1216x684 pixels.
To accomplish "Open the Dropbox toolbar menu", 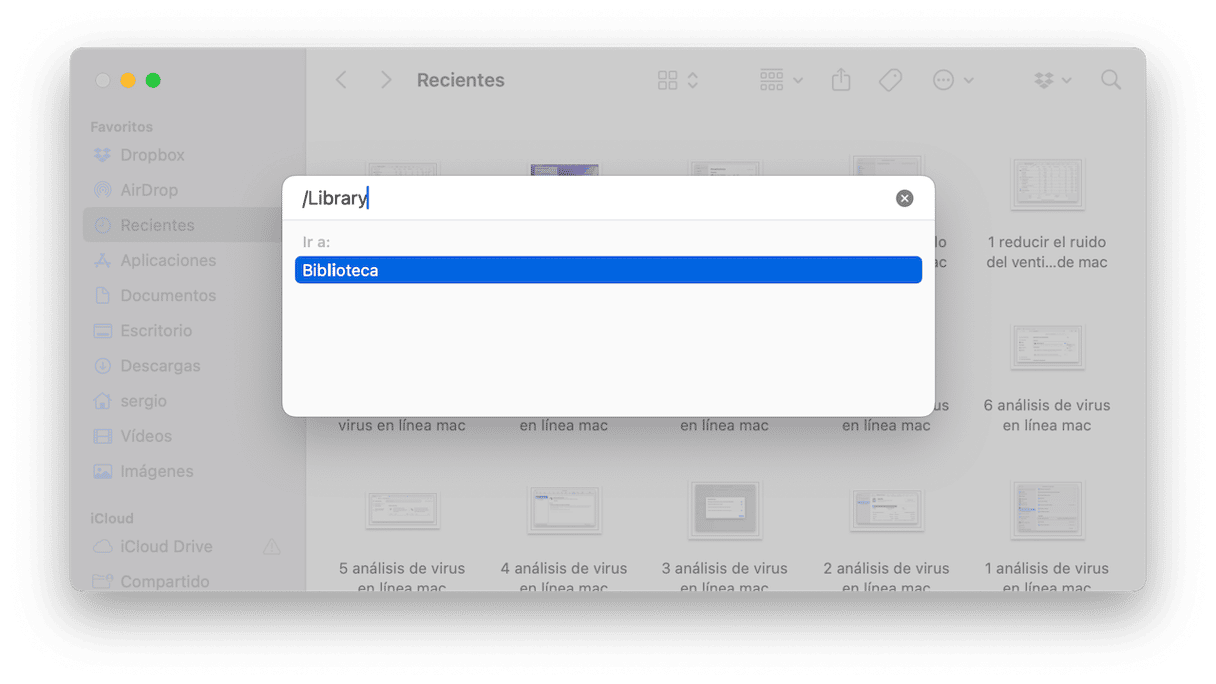I will [x=1052, y=80].
